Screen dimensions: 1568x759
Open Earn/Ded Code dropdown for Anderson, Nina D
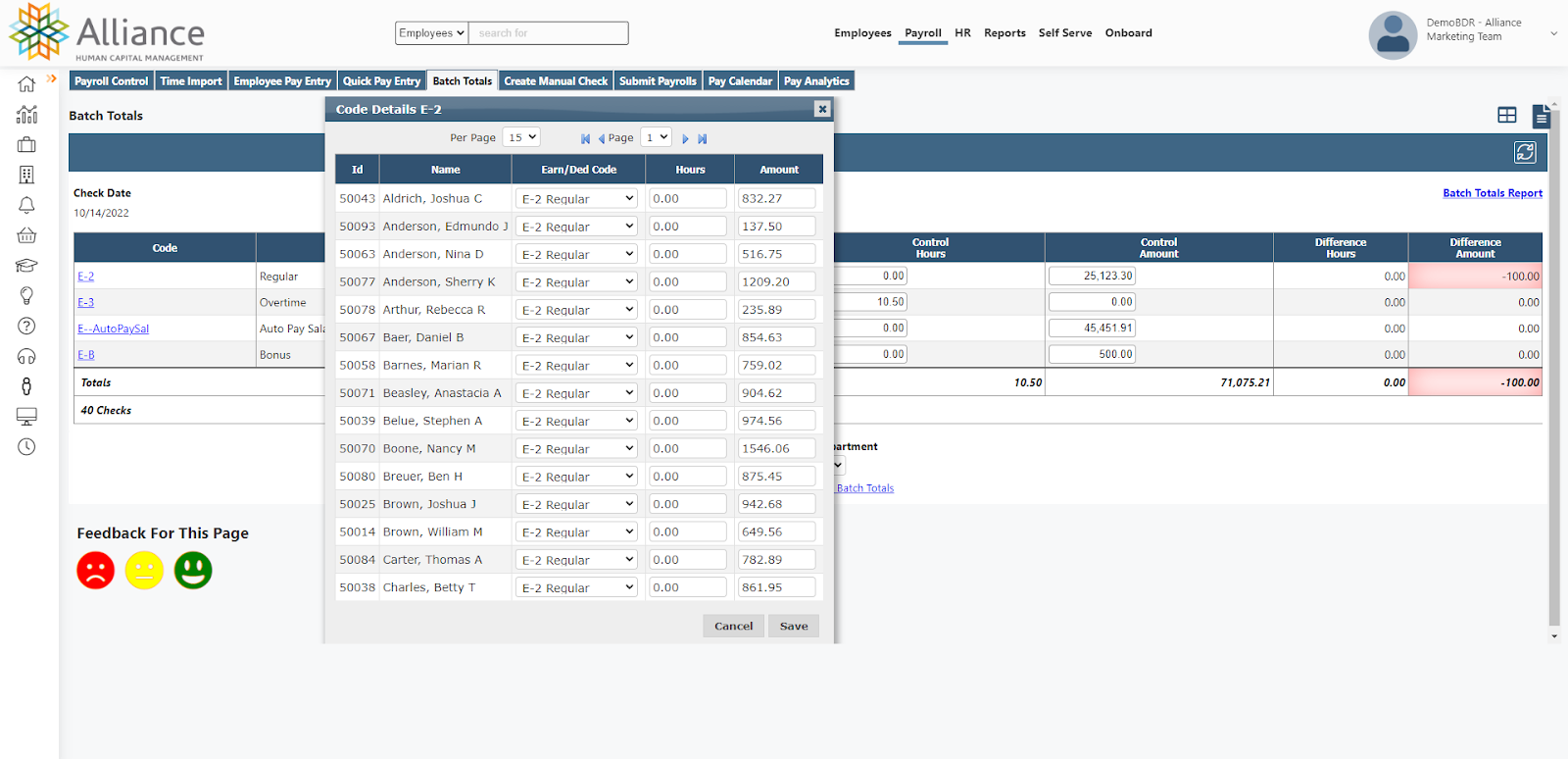576,254
